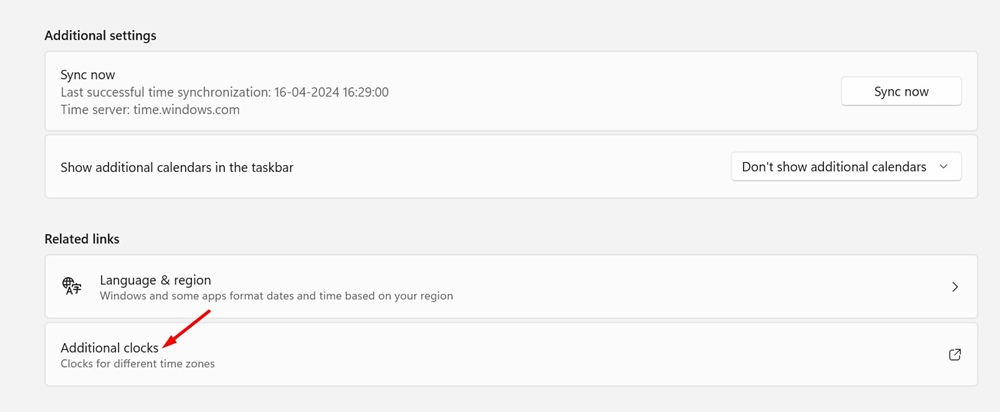
Task: Click the chevron arrow on calendars dropdown
Action: [x=943, y=167]
